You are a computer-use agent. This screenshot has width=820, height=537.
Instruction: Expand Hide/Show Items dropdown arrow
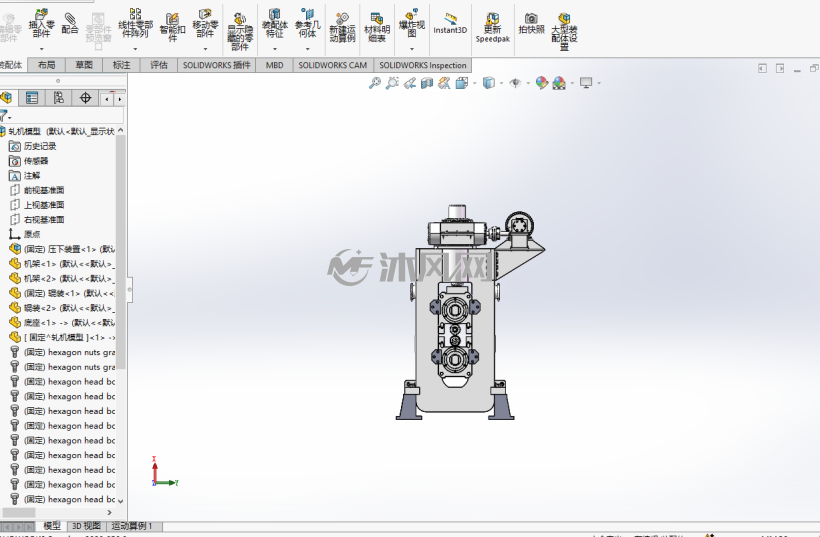pos(528,83)
